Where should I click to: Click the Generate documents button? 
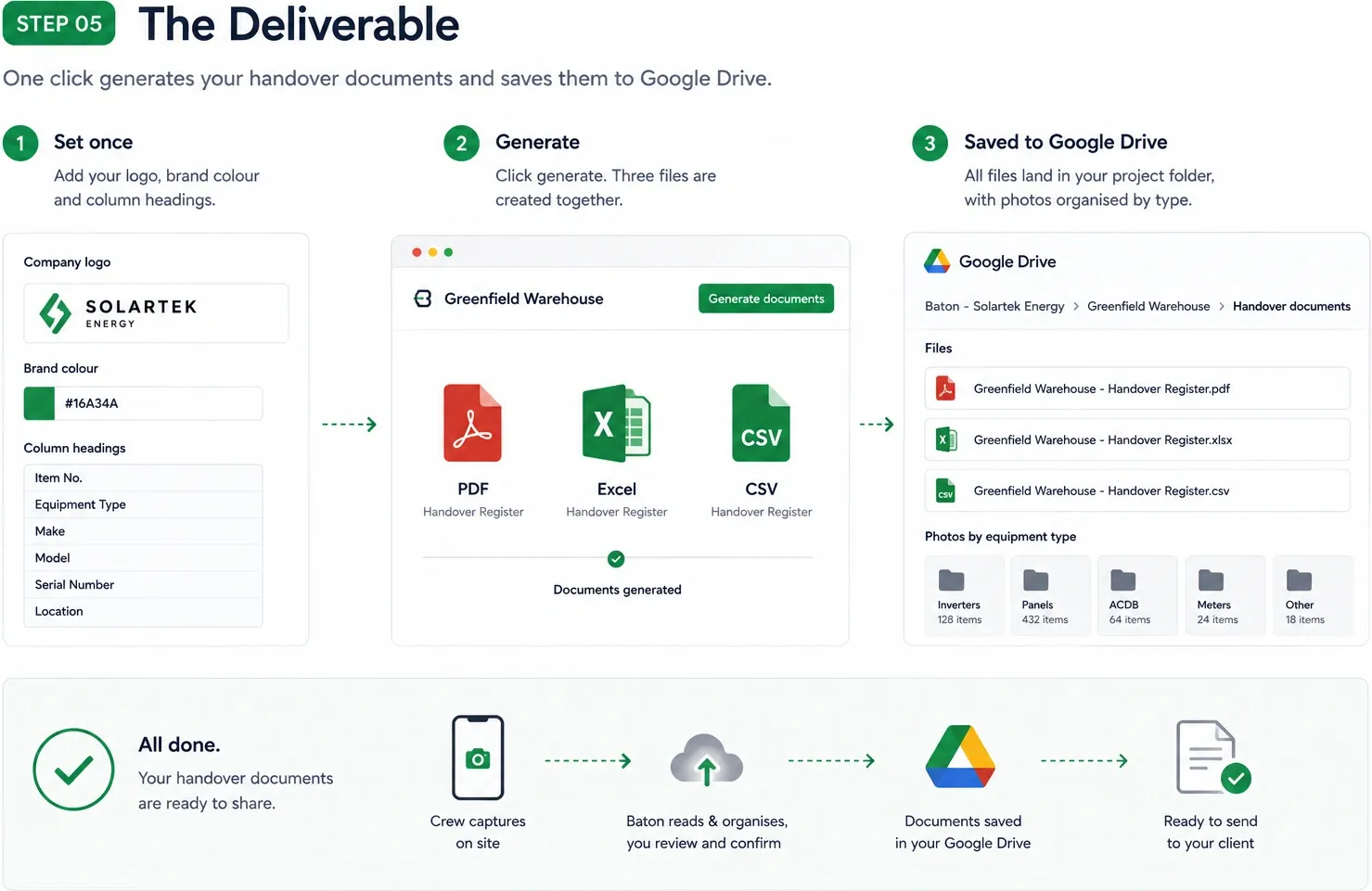coord(766,299)
